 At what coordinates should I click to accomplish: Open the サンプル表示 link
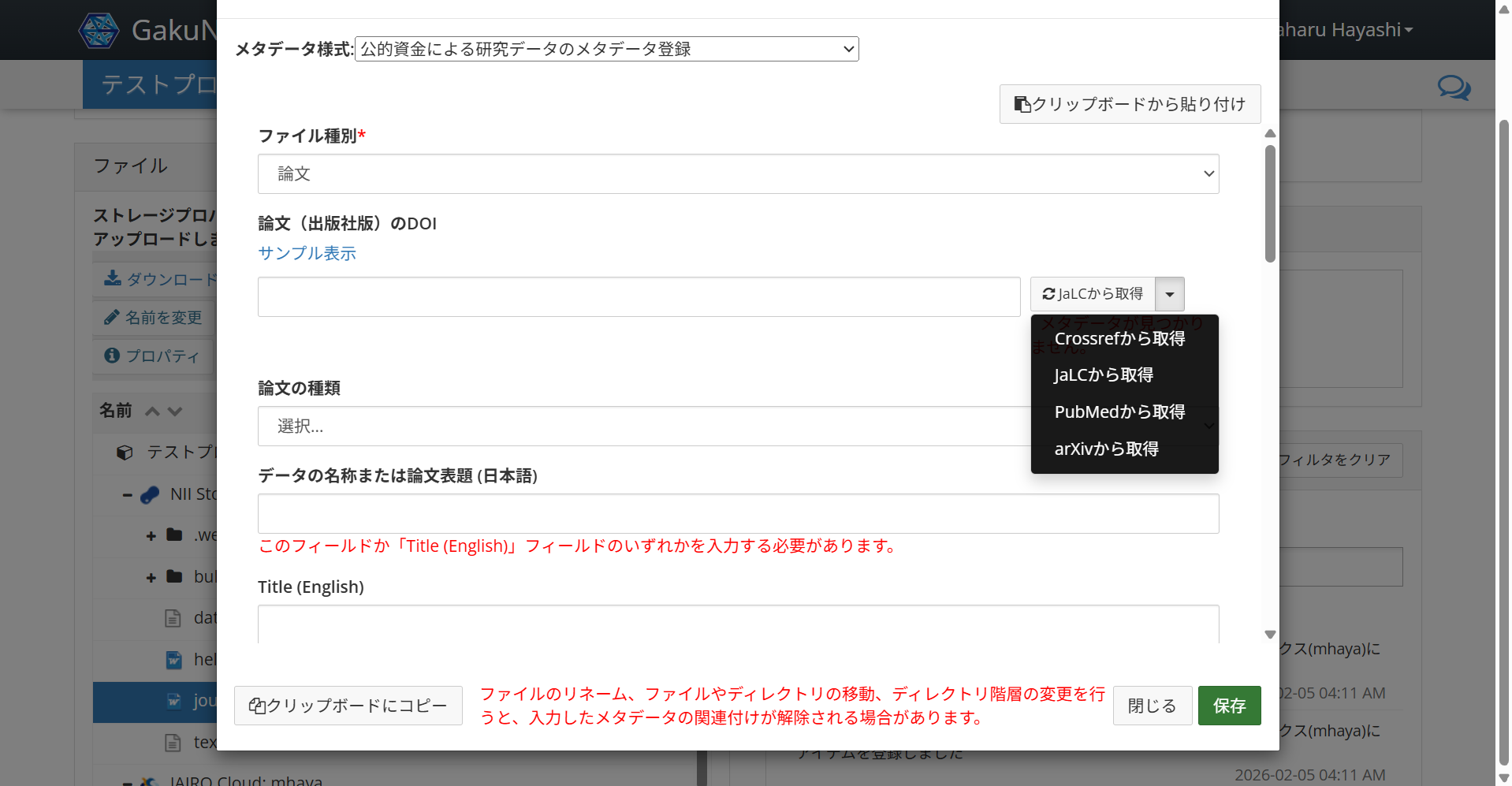pyautogui.click(x=307, y=253)
